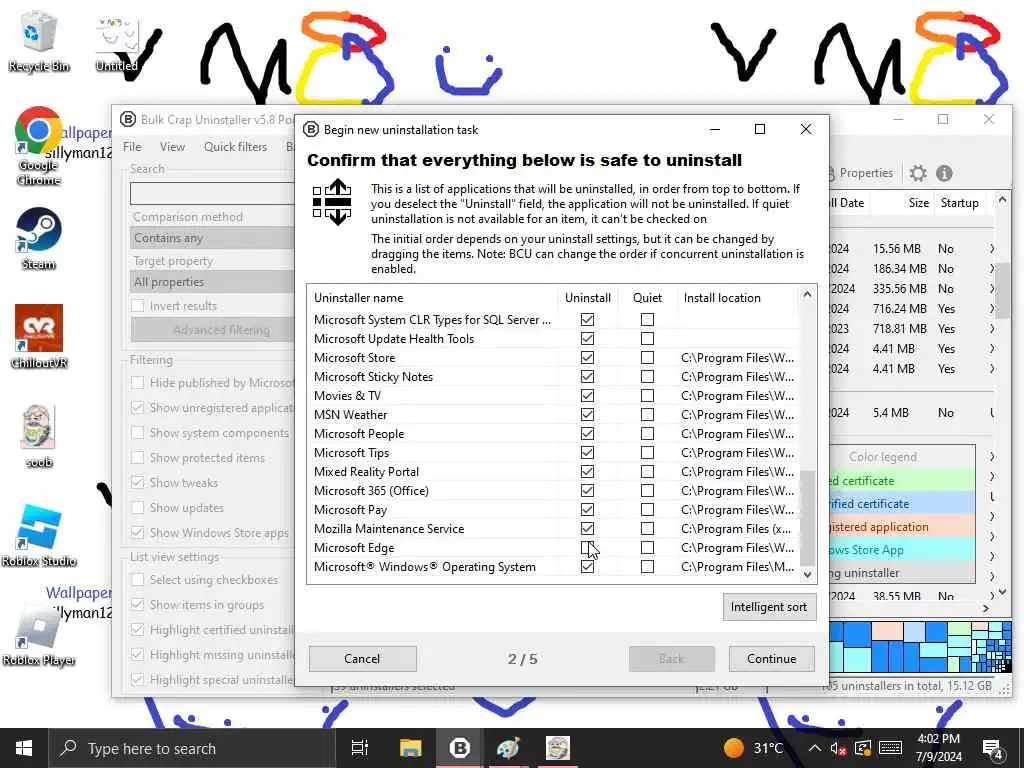Click the Intelligent sort button
The width and height of the screenshot is (1024, 768).
coord(769,607)
